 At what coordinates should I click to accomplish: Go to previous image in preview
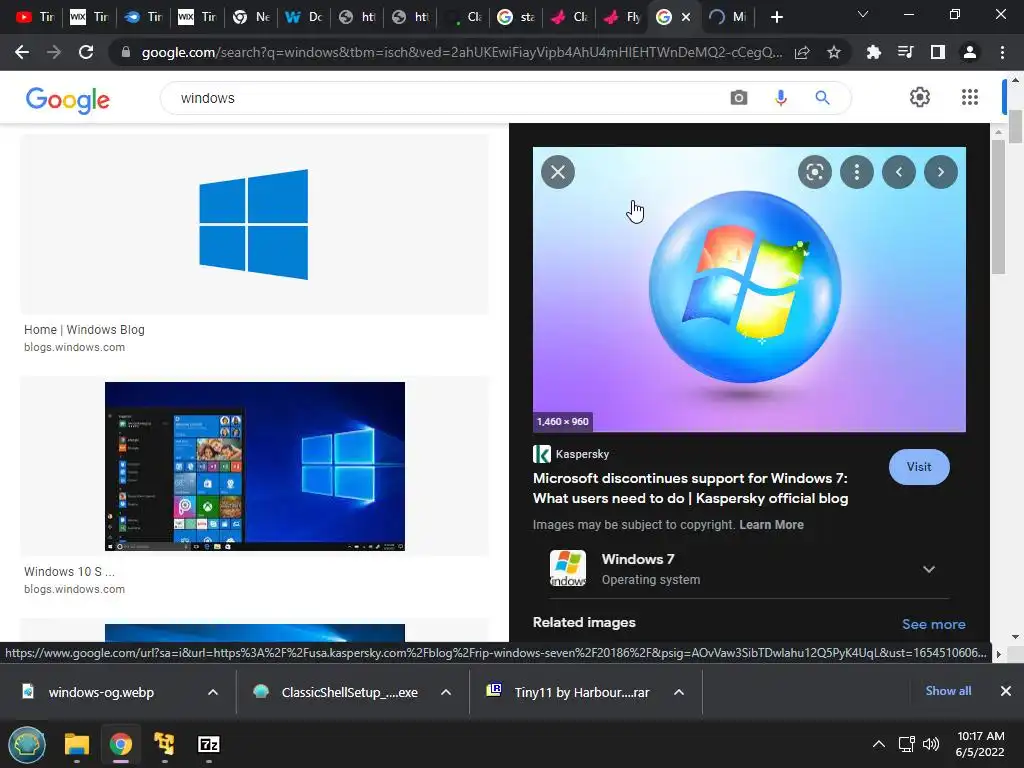tap(899, 172)
